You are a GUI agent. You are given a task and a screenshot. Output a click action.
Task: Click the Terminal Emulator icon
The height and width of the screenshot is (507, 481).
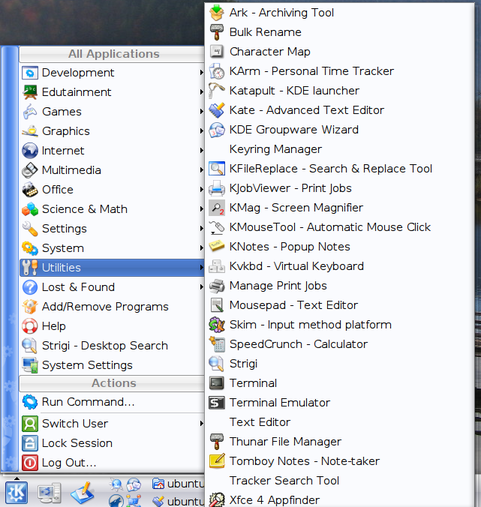point(217,403)
